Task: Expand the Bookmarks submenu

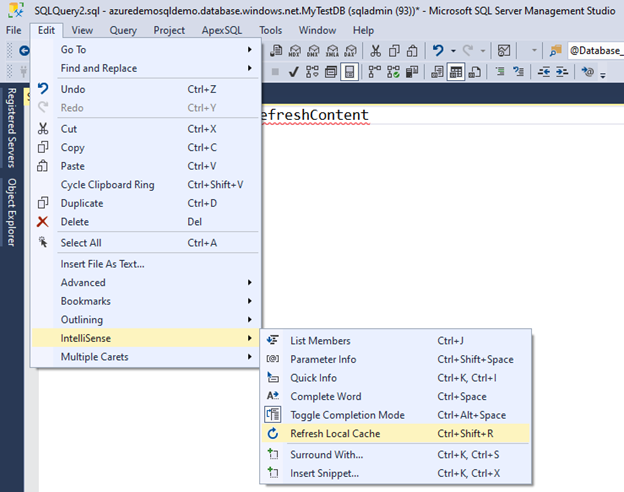Action: (146, 301)
